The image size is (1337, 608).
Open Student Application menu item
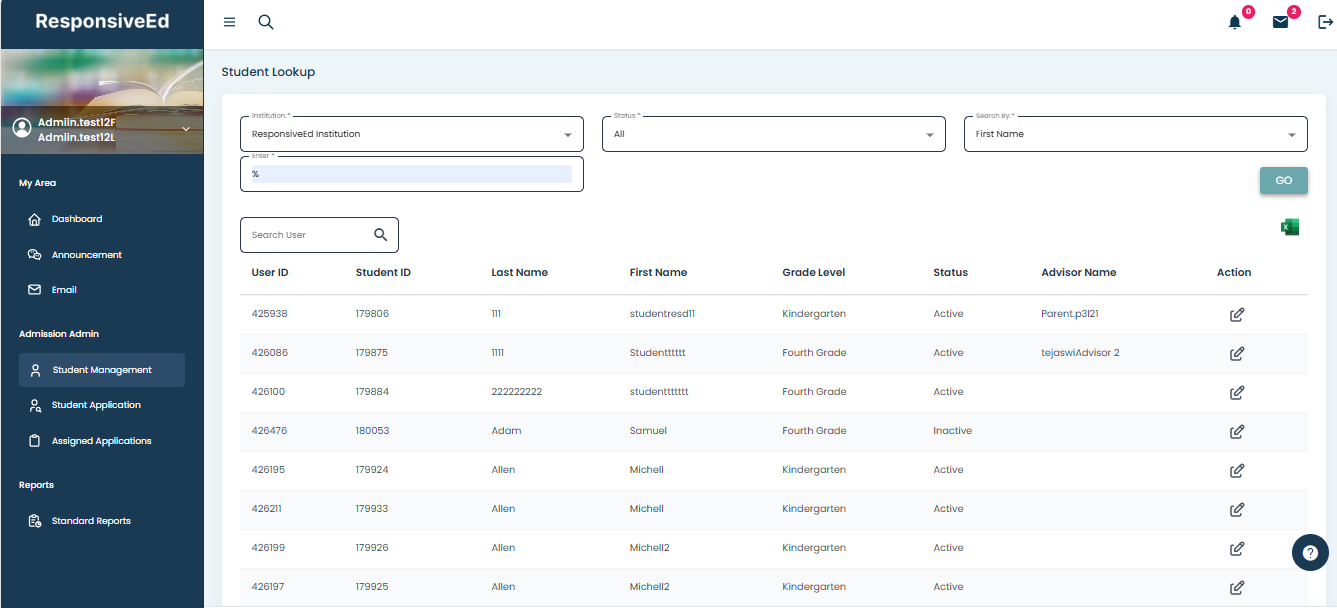coord(96,405)
